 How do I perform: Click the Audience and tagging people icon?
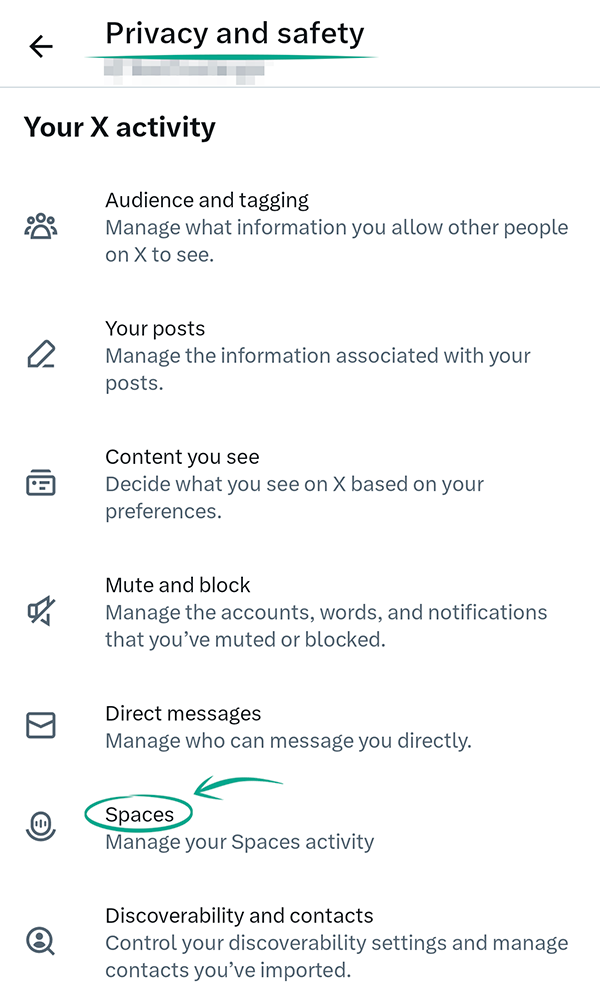click(x=41, y=227)
